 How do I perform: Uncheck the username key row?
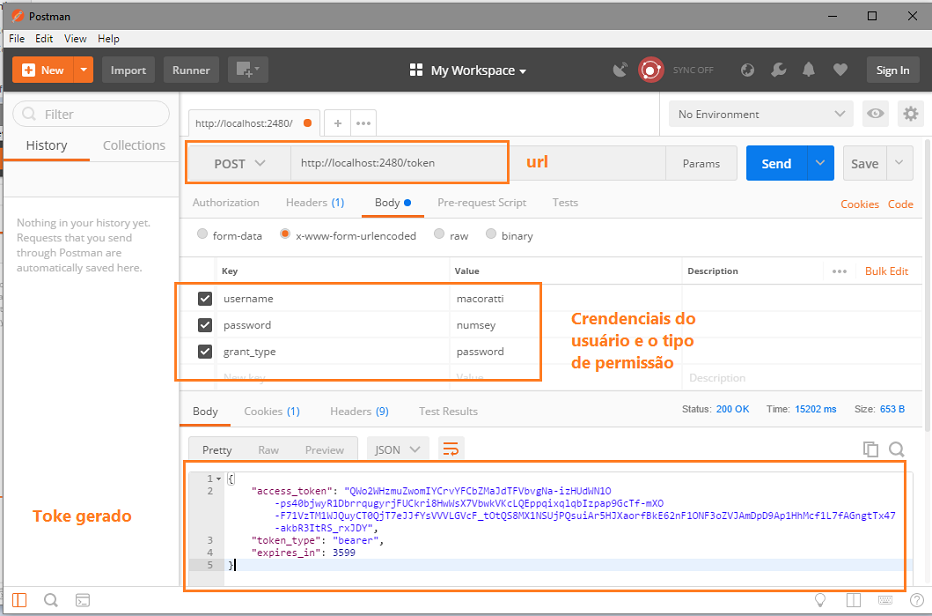[x=204, y=298]
